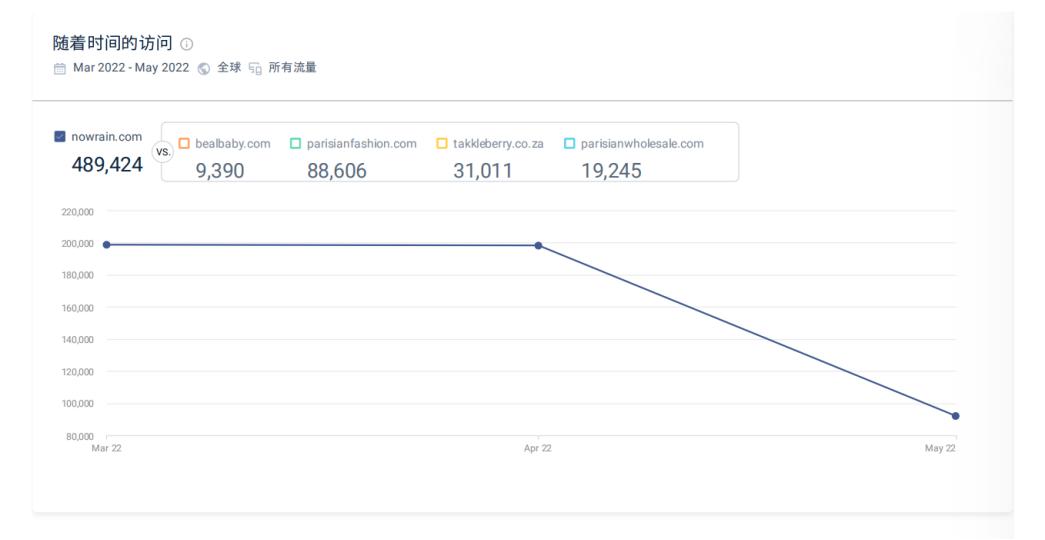The width and height of the screenshot is (1045, 540).
Task: Click the takkleberry.co.za label
Action: [x=499, y=143]
